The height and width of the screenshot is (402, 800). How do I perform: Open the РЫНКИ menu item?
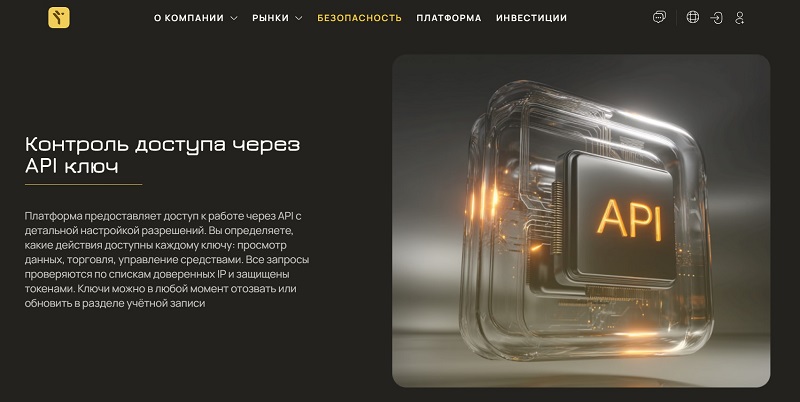point(270,18)
